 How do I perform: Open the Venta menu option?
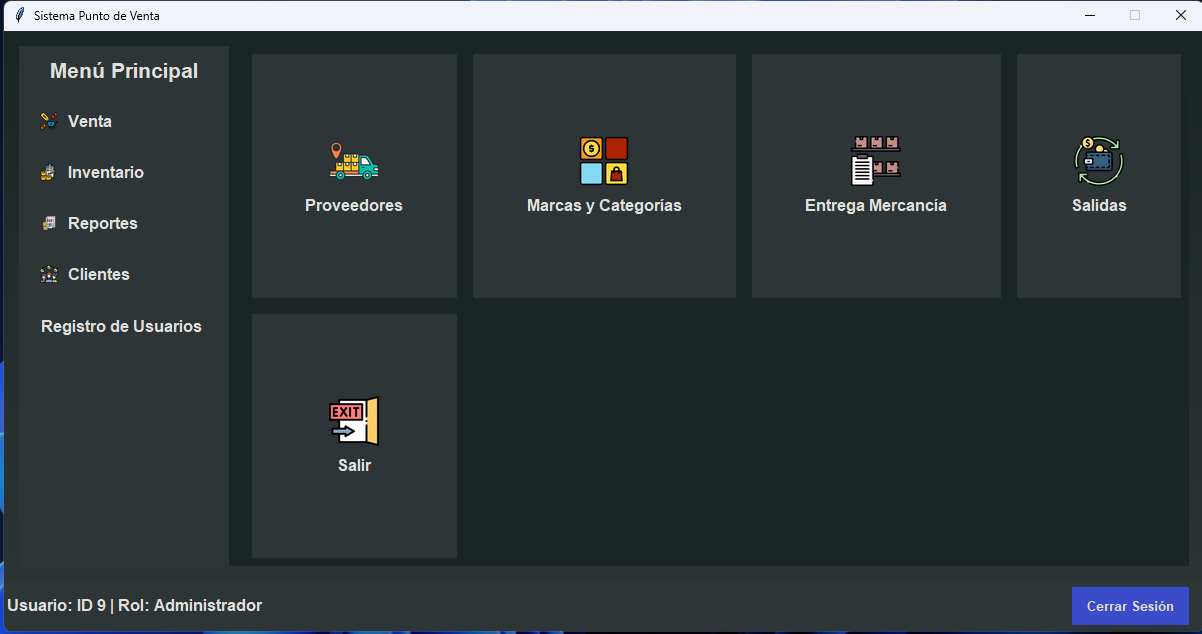tap(90, 121)
